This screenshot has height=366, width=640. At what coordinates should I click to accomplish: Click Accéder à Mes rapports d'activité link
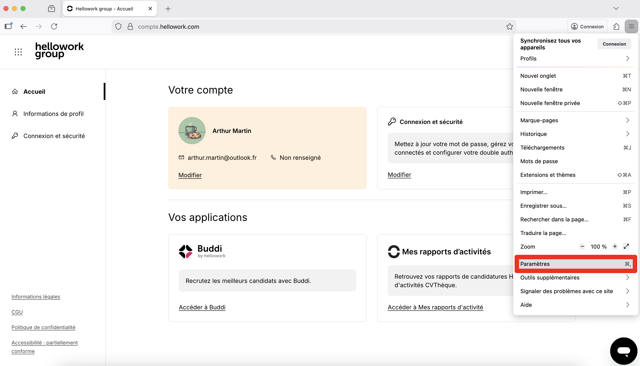[435, 307]
